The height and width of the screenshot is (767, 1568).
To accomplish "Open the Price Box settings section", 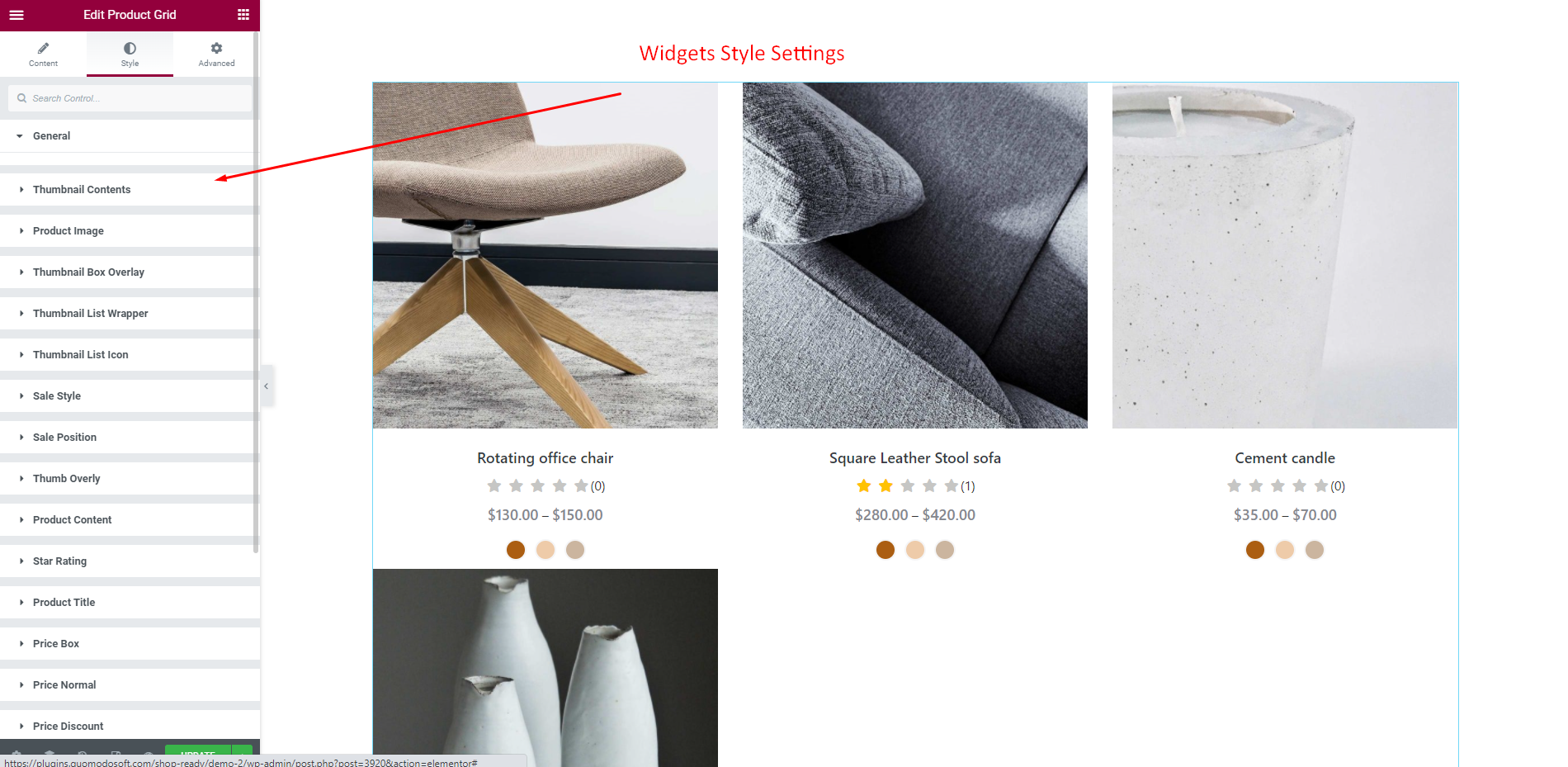I will (130, 643).
